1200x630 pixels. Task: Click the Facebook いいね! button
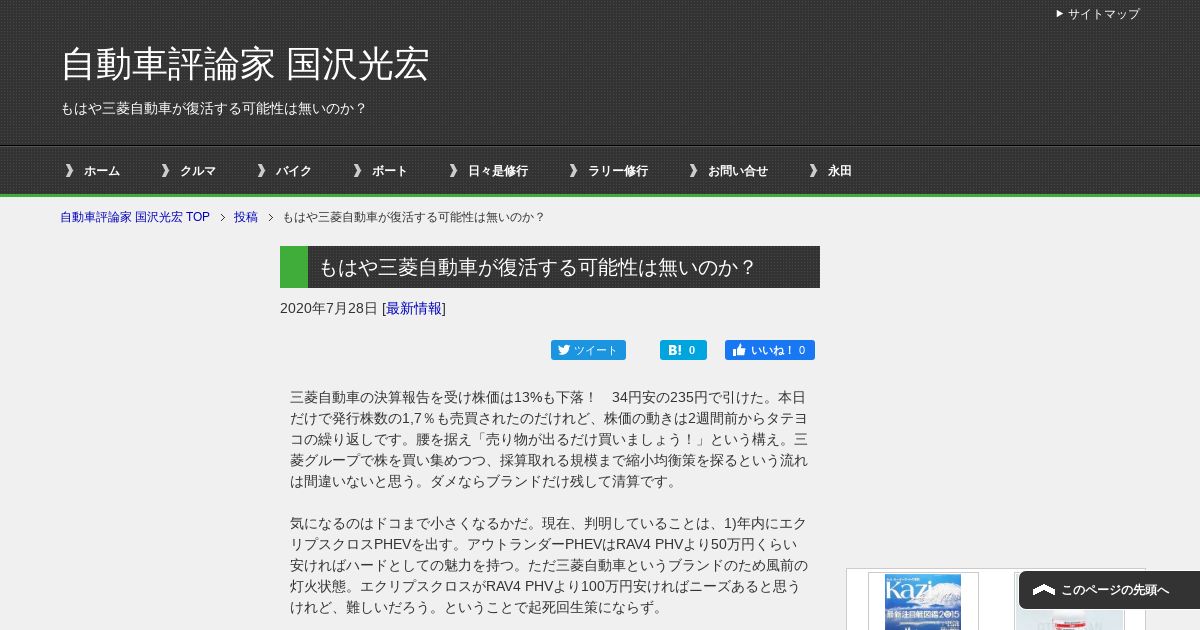pyautogui.click(x=770, y=350)
